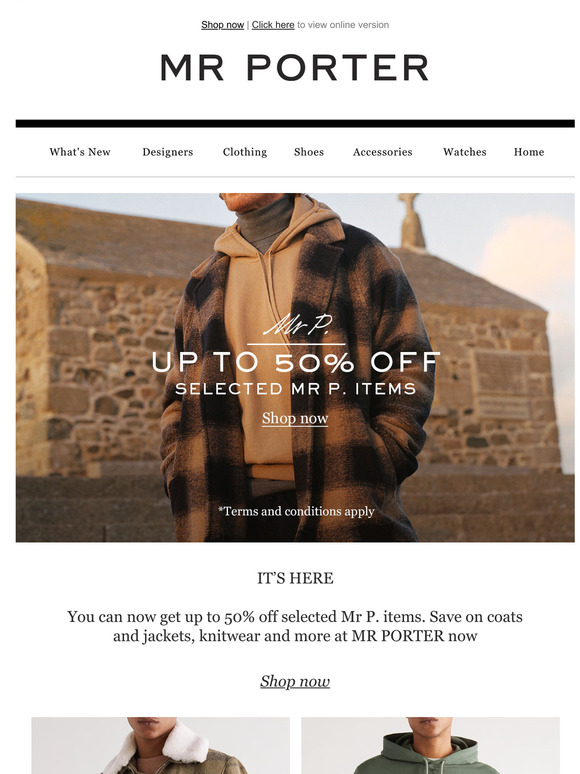Click the Terms and conditions apply text

296,511
